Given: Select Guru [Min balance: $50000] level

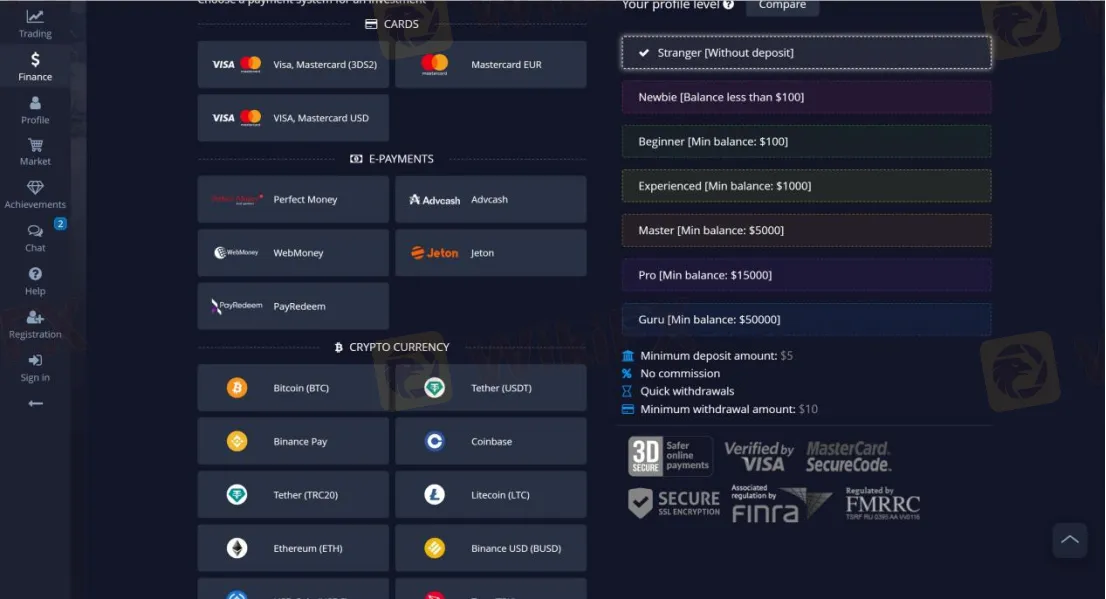Looking at the screenshot, I should click(x=806, y=319).
